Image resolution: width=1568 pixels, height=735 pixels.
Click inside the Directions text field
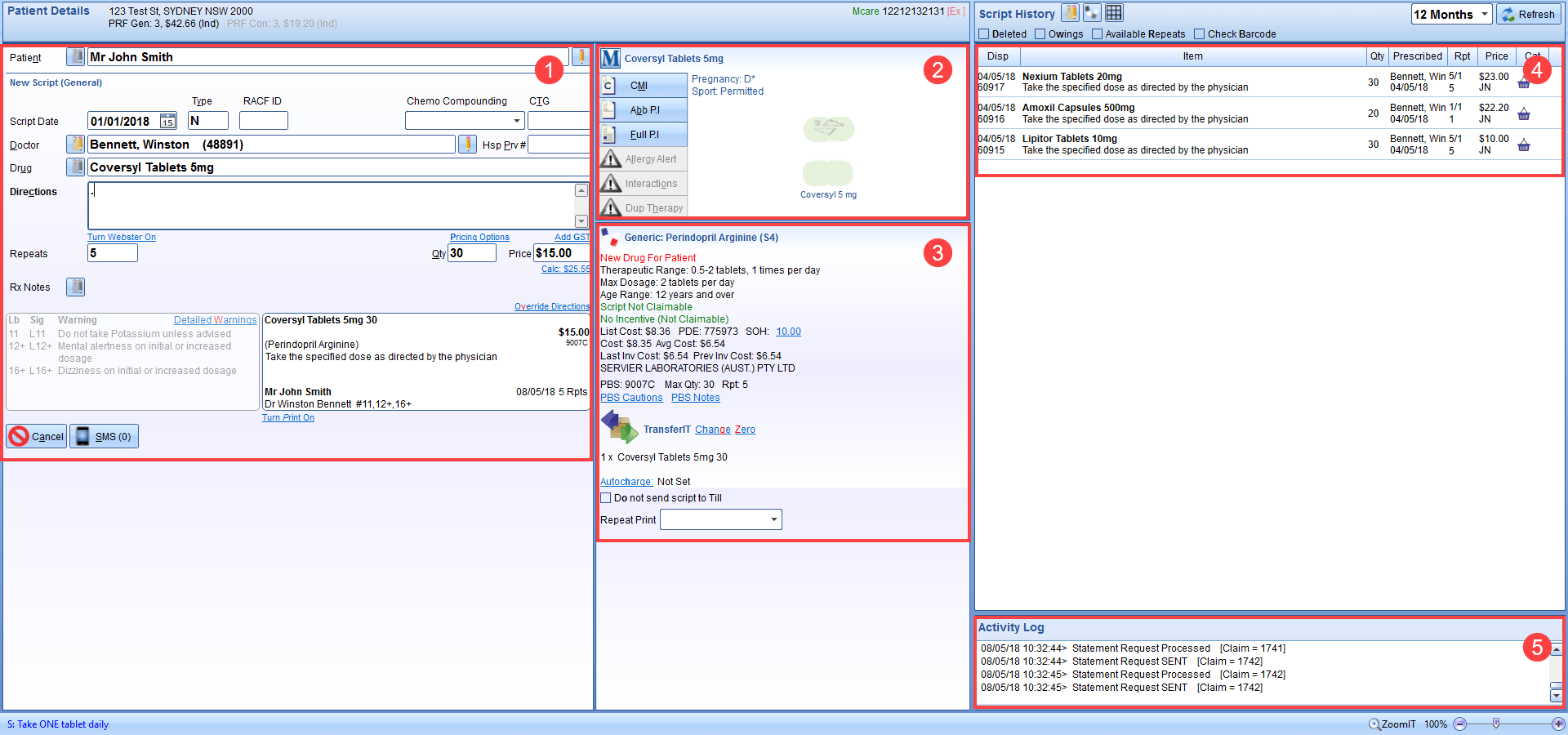pyautogui.click(x=327, y=204)
